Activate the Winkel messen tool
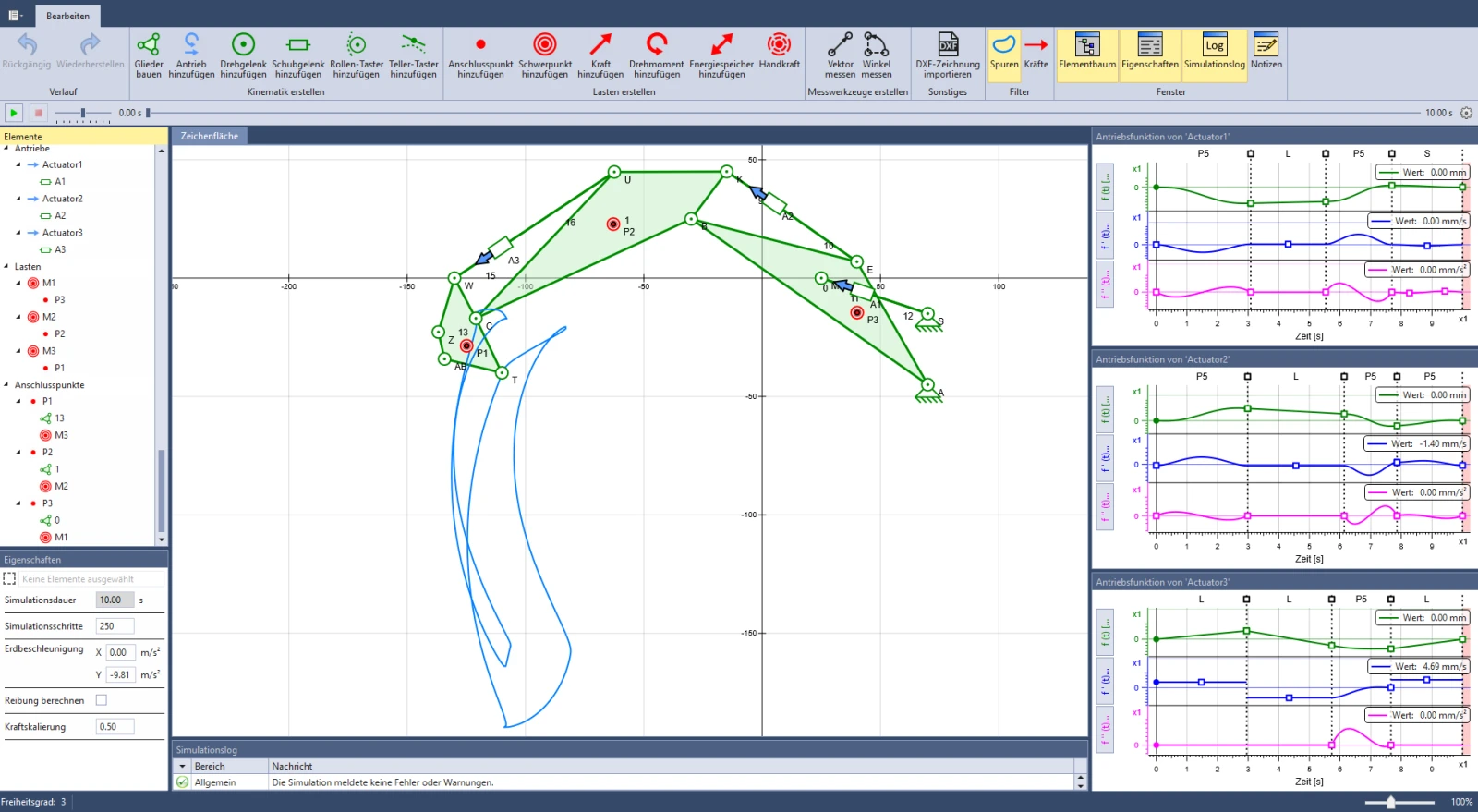The width and height of the screenshot is (1478, 812). click(x=877, y=55)
